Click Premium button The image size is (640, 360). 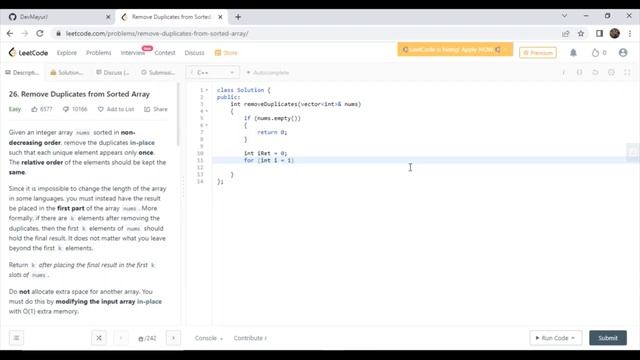[538, 53]
